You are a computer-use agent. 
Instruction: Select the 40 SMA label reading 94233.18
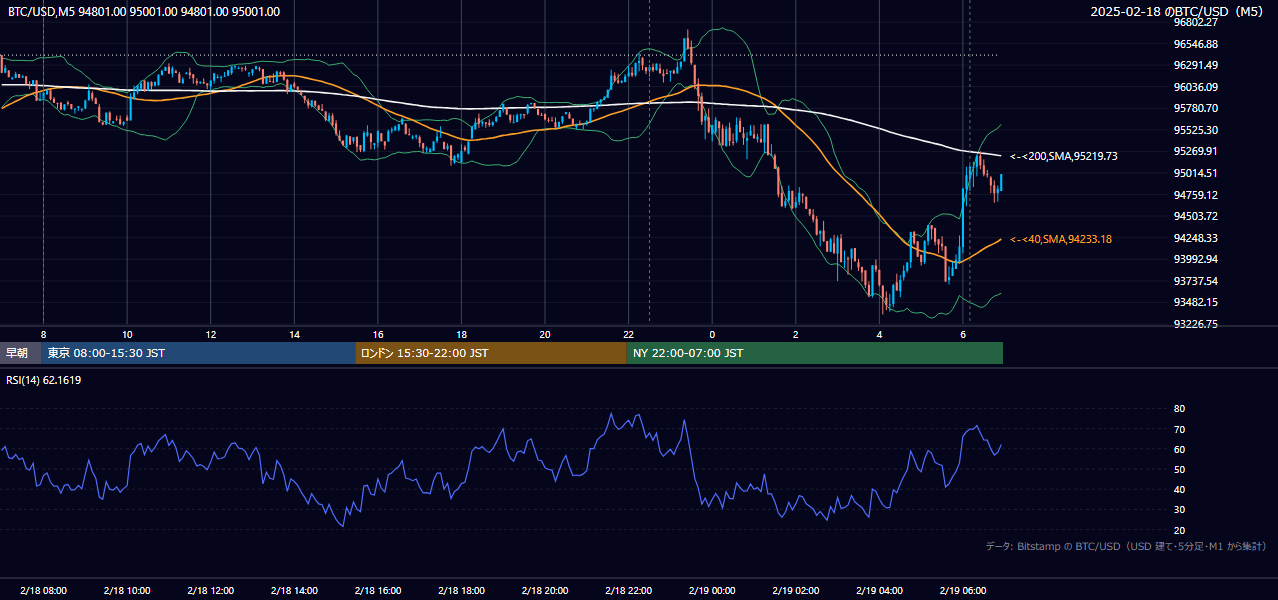1061,239
